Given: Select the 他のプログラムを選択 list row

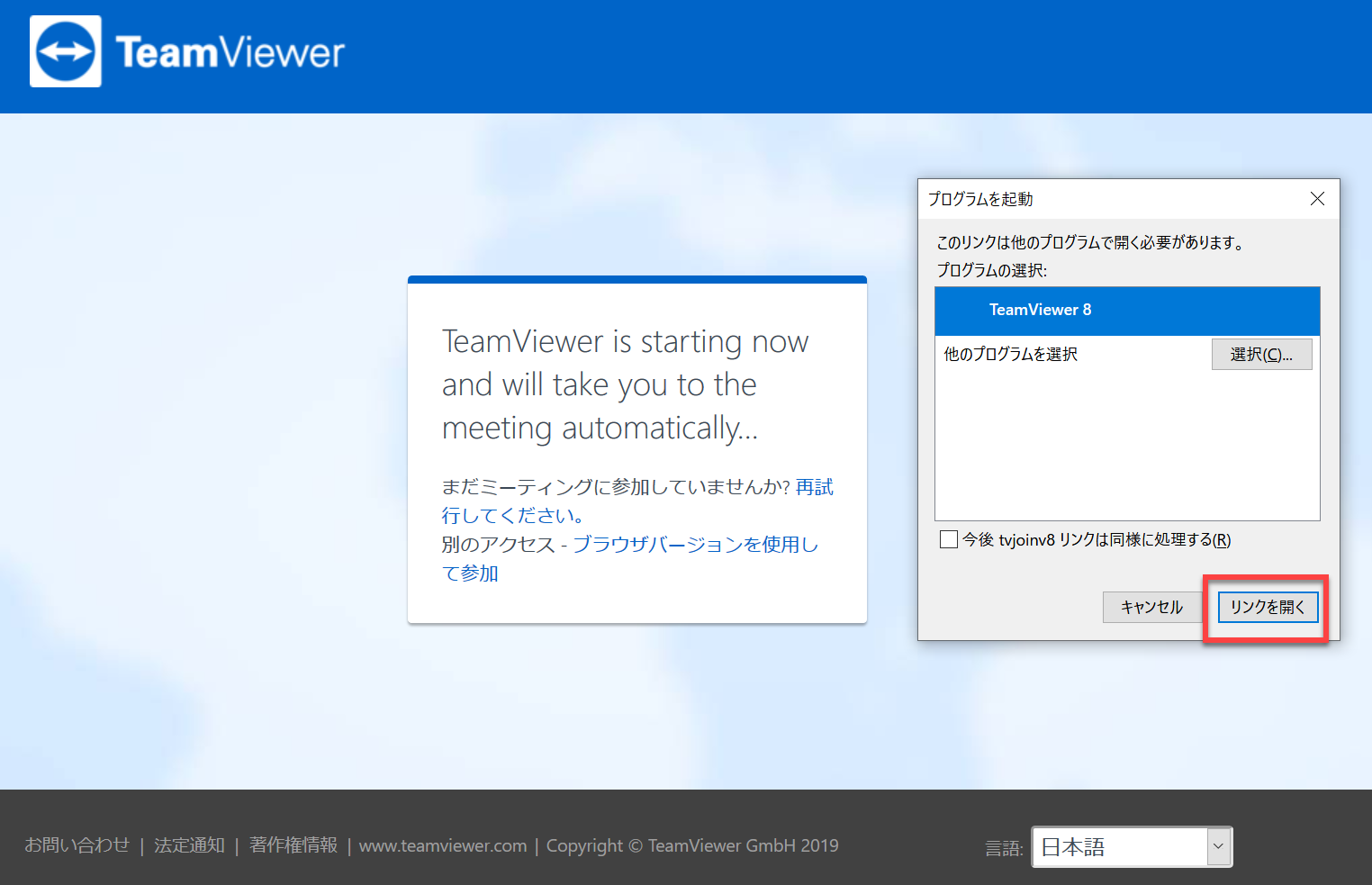Looking at the screenshot, I should [1011, 355].
